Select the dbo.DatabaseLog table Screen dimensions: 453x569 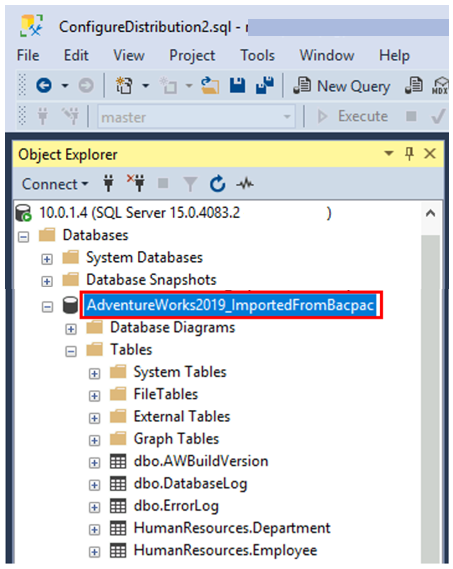point(190,483)
